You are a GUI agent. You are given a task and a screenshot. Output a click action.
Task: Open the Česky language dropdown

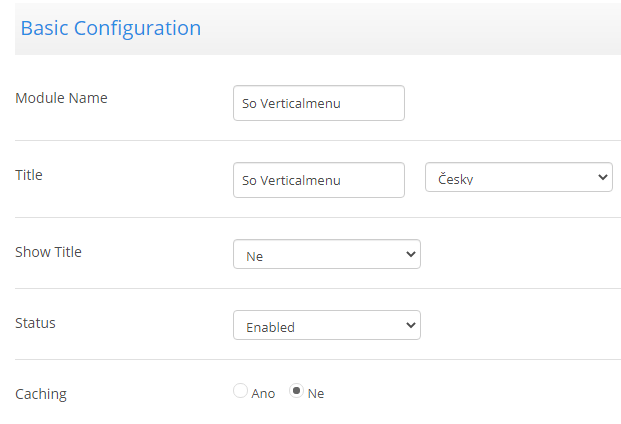click(x=519, y=177)
